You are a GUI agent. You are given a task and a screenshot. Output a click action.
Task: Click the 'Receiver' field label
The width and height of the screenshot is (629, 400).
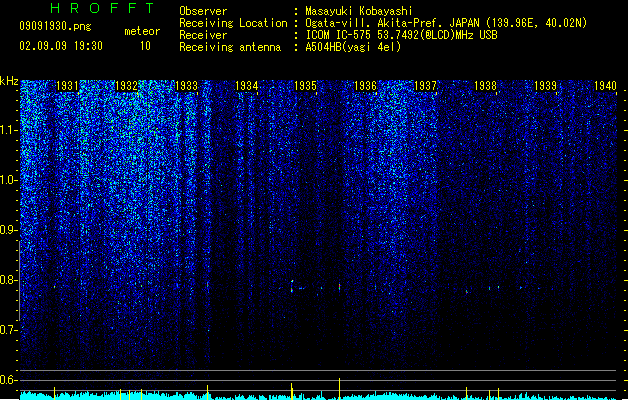point(203,35)
